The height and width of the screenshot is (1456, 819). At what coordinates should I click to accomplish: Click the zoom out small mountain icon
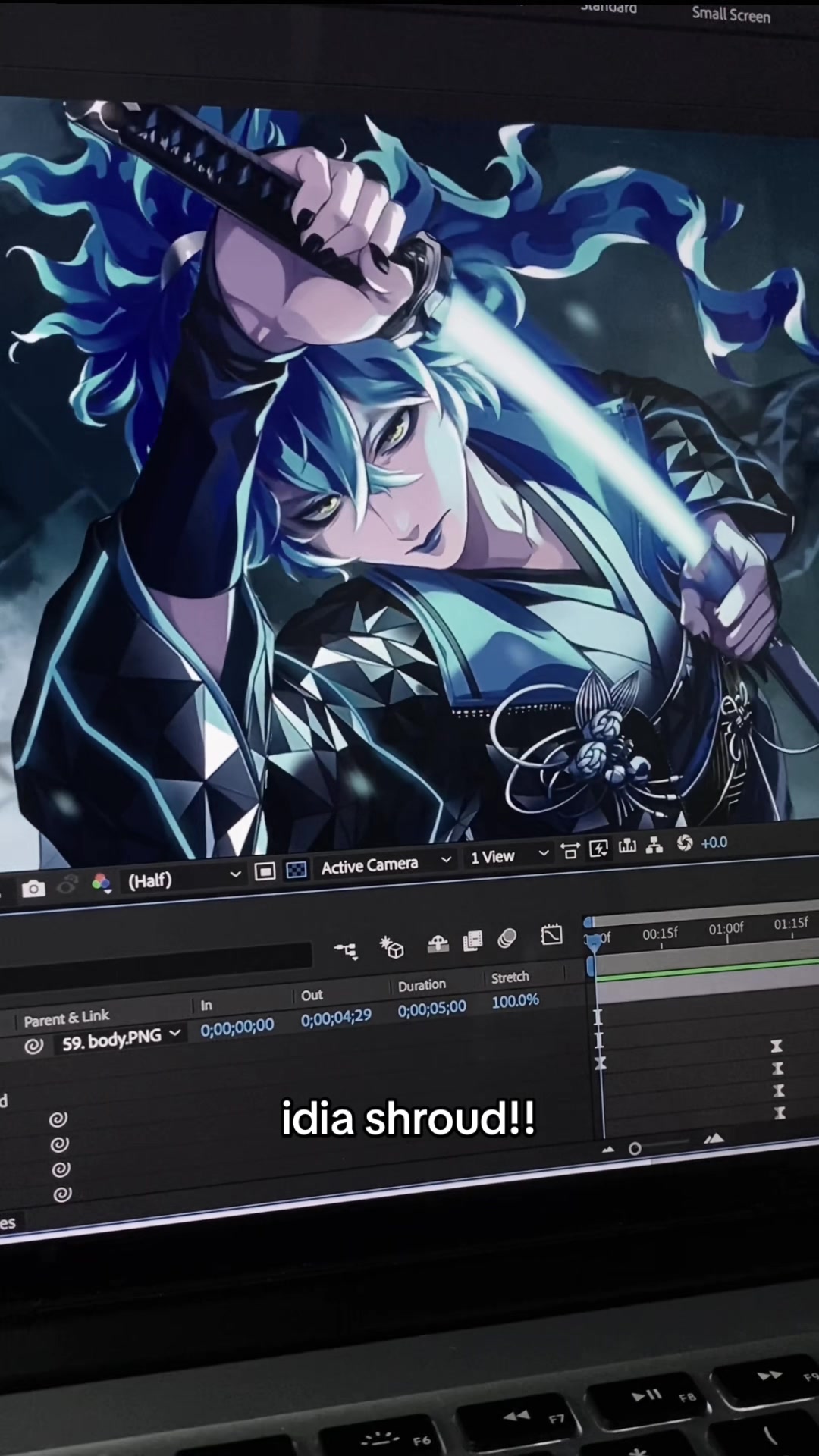point(607,1150)
